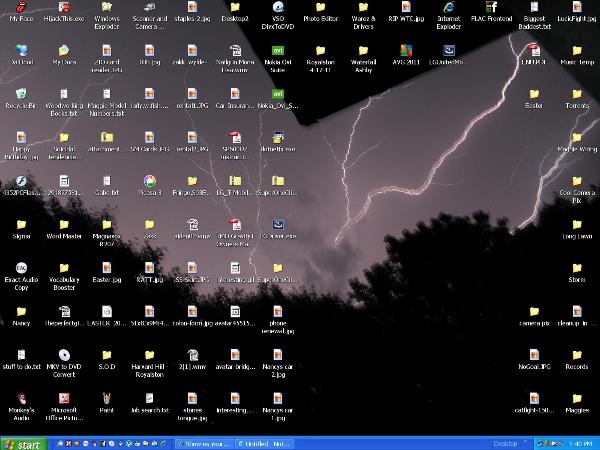Open the Scanner and Camera wizard icon

pyautogui.click(x=149, y=8)
